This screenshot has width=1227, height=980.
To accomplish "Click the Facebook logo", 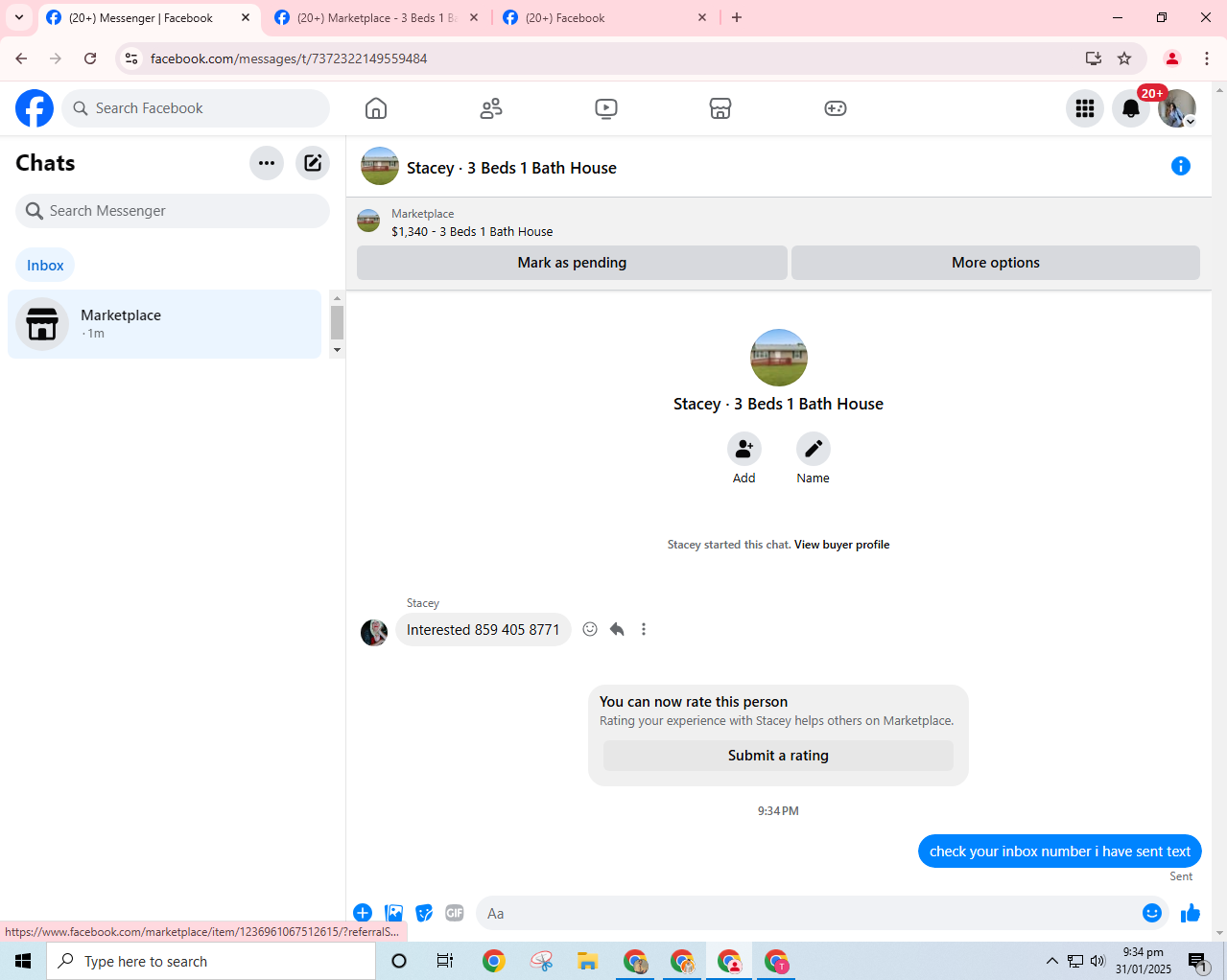I will coord(35,108).
